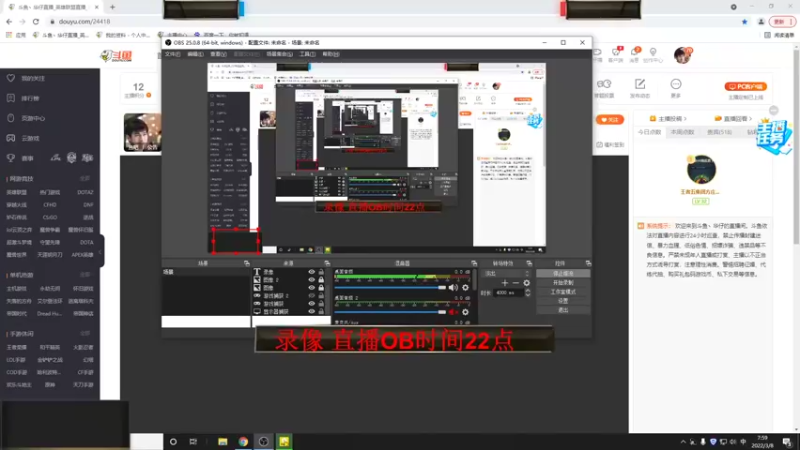Add transition with plus icon in OBS
The width and height of the screenshot is (800, 450).
[x=505, y=283]
